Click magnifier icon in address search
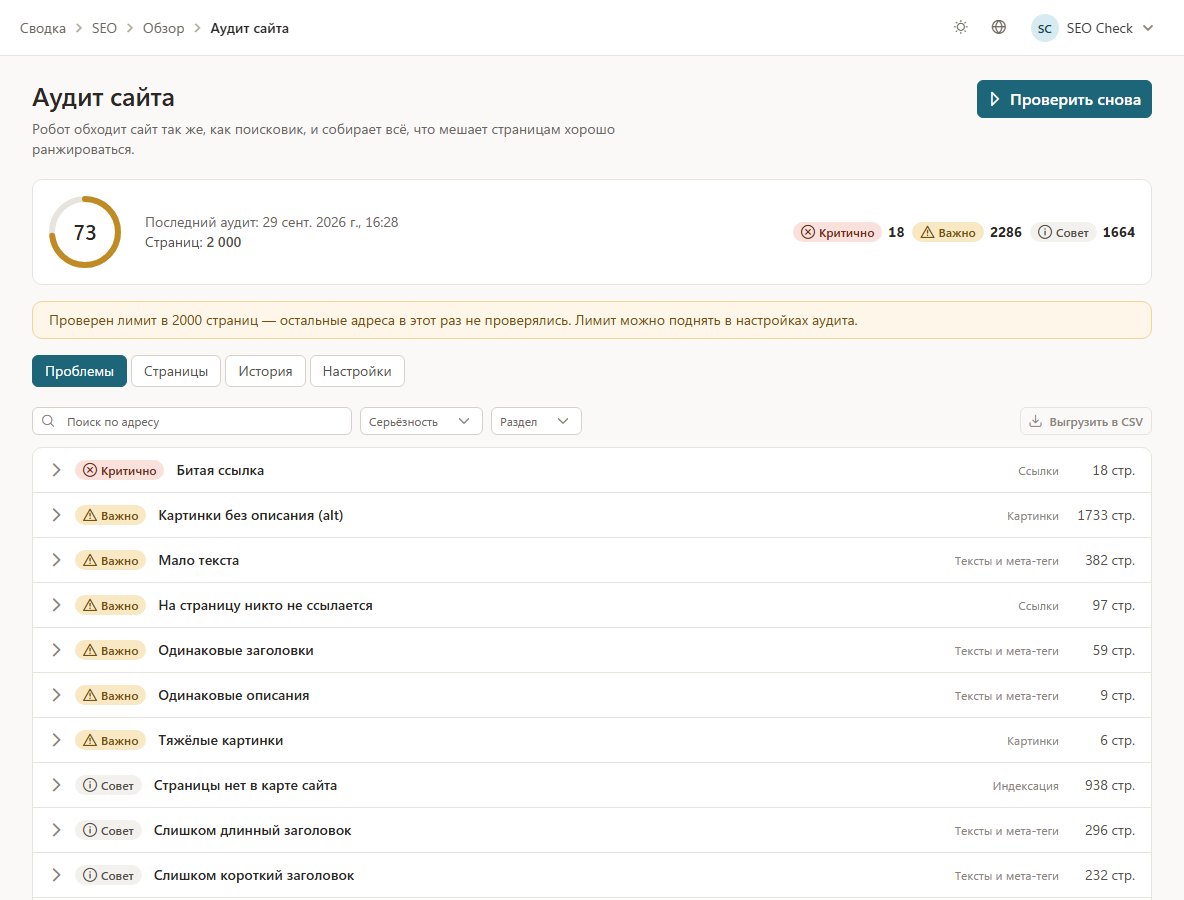This screenshot has width=1184, height=900. pos(48,421)
